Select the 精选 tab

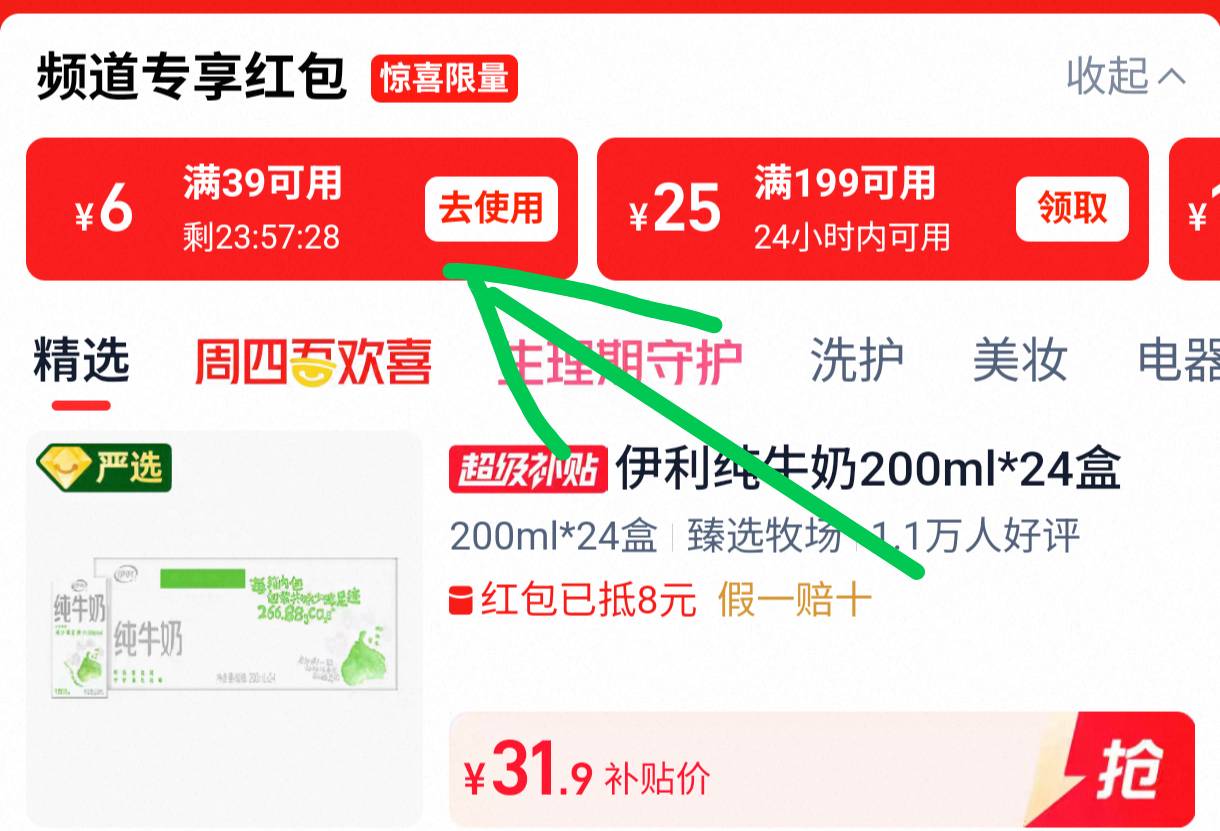(81, 361)
